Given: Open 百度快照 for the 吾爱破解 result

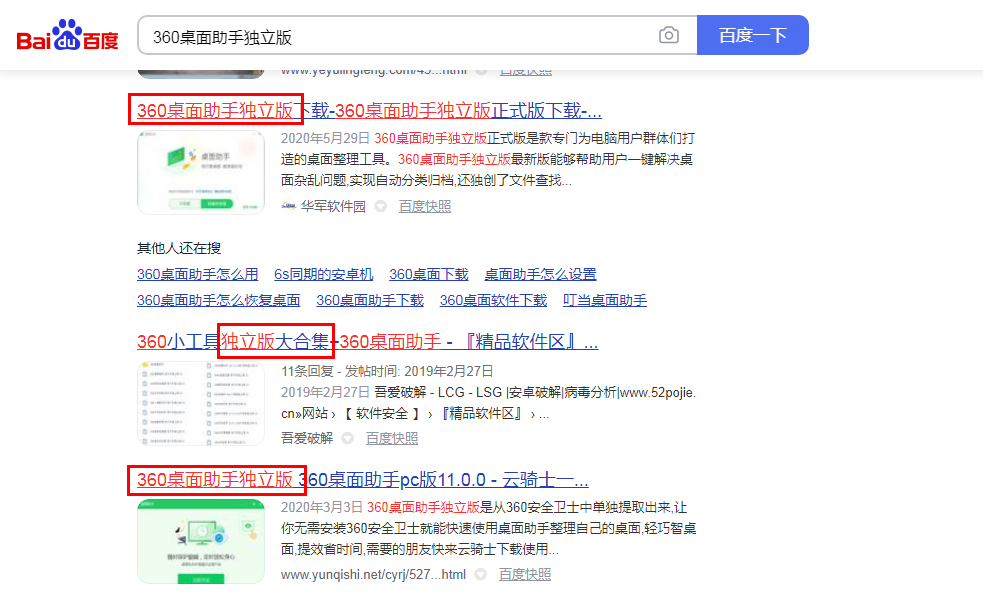Looking at the screenshot, I should tap(392, 438).
